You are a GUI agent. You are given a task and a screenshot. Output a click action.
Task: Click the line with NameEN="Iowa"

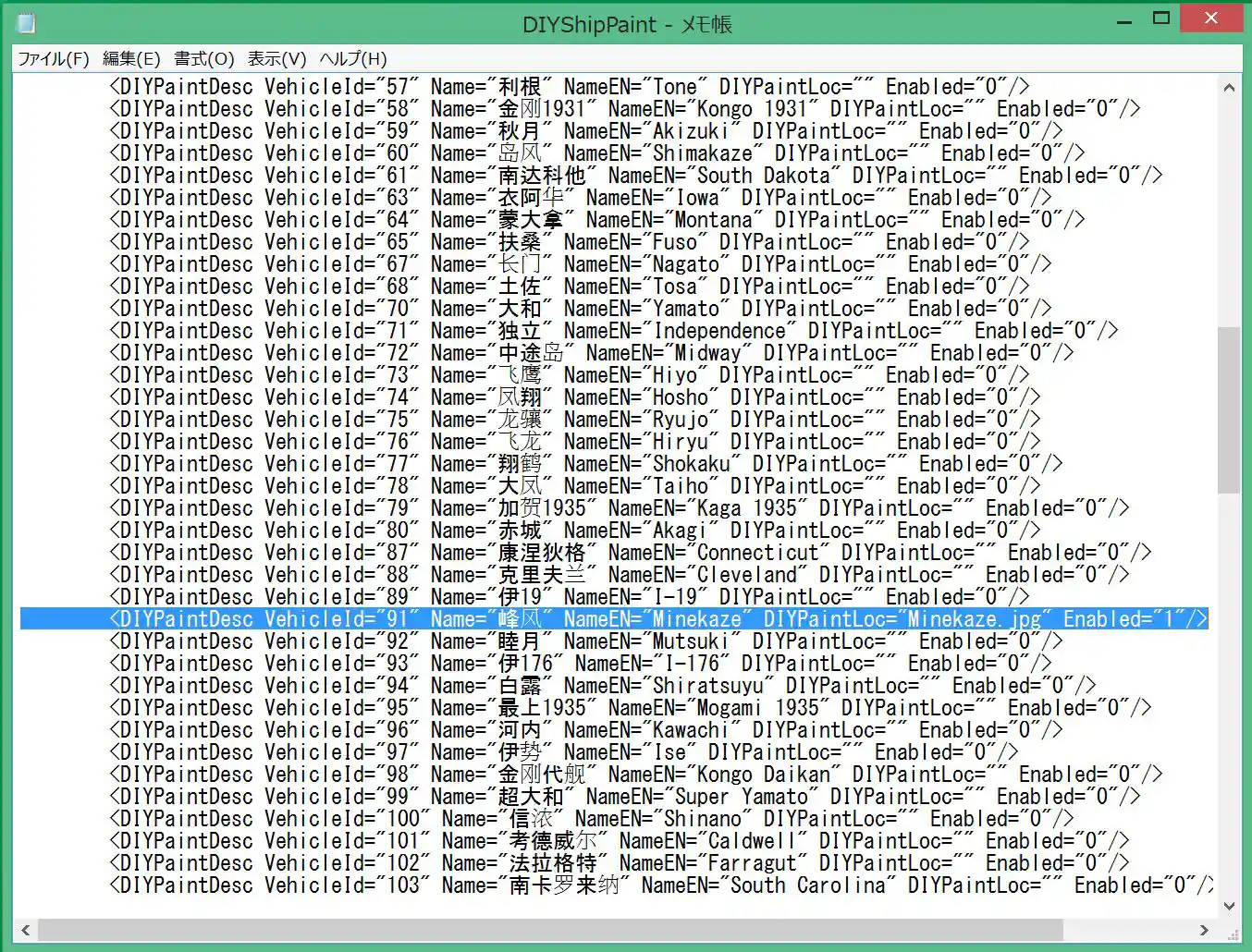[580, 198]
